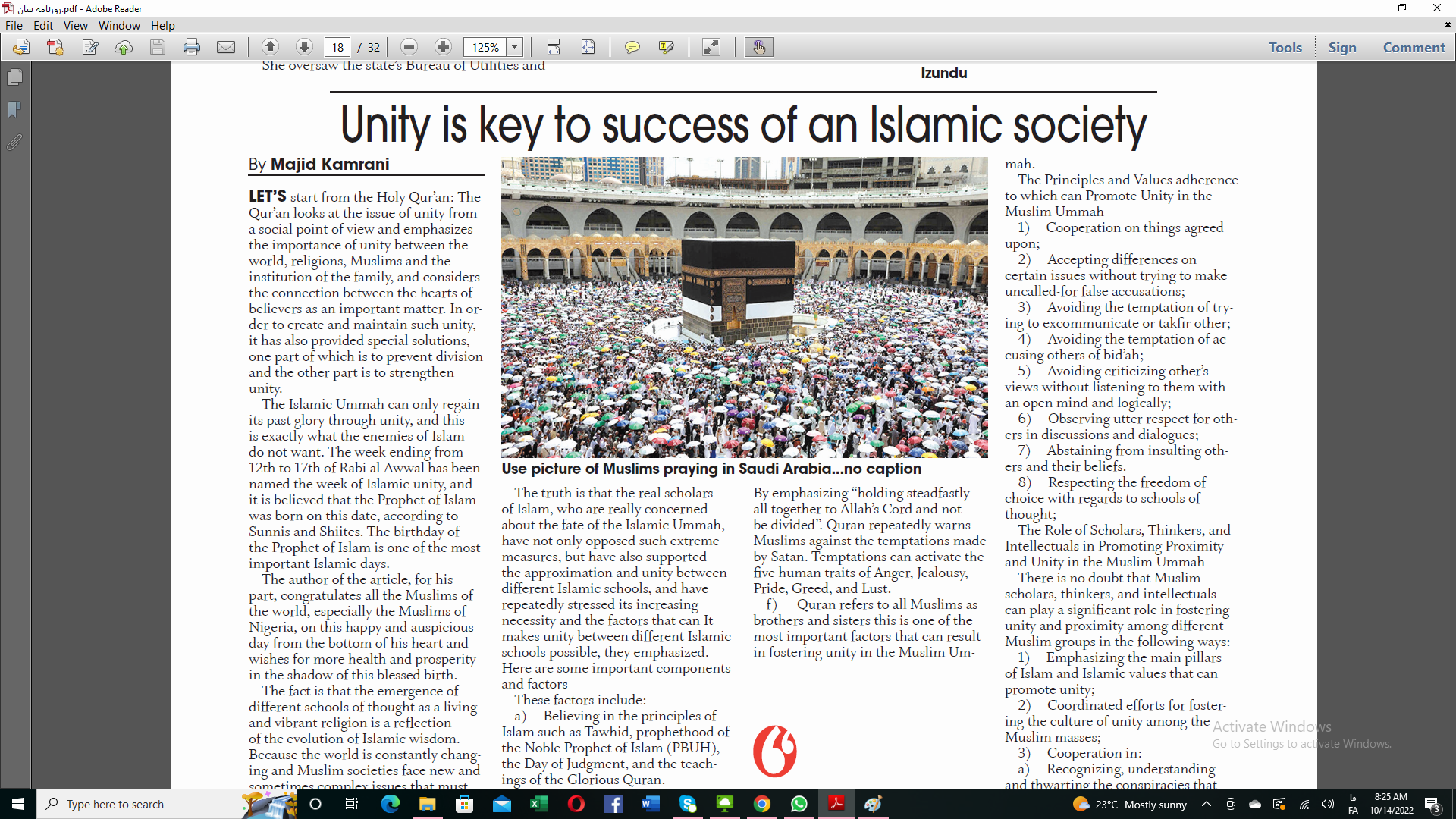Open the Help menu
Viewport: 1456px width, 819px height.
point(162,25)
